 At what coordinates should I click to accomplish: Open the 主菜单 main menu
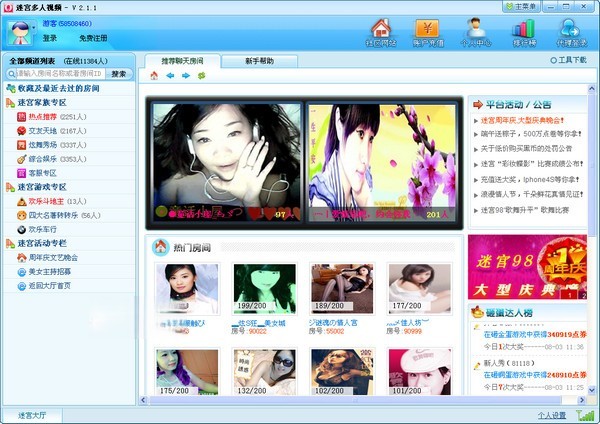(x=521, y=7)
